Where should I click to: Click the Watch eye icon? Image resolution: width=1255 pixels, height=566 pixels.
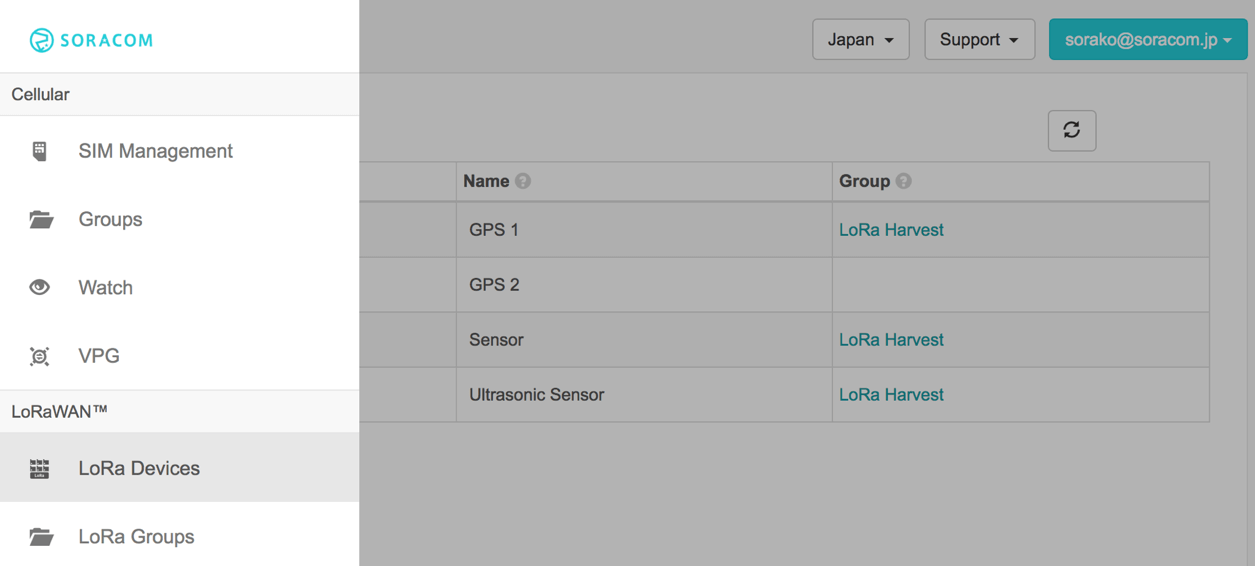pos(39,287)
